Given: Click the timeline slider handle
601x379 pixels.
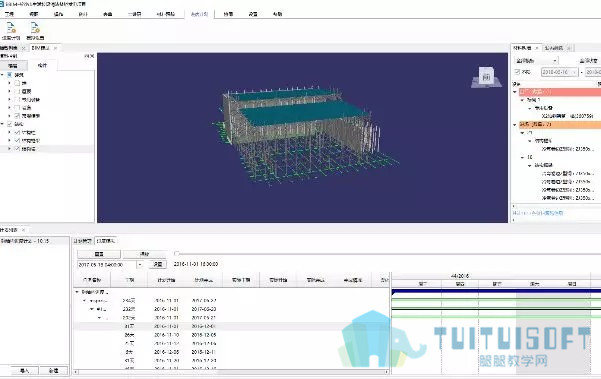Looking at the screenshot, I should [176, 254].
